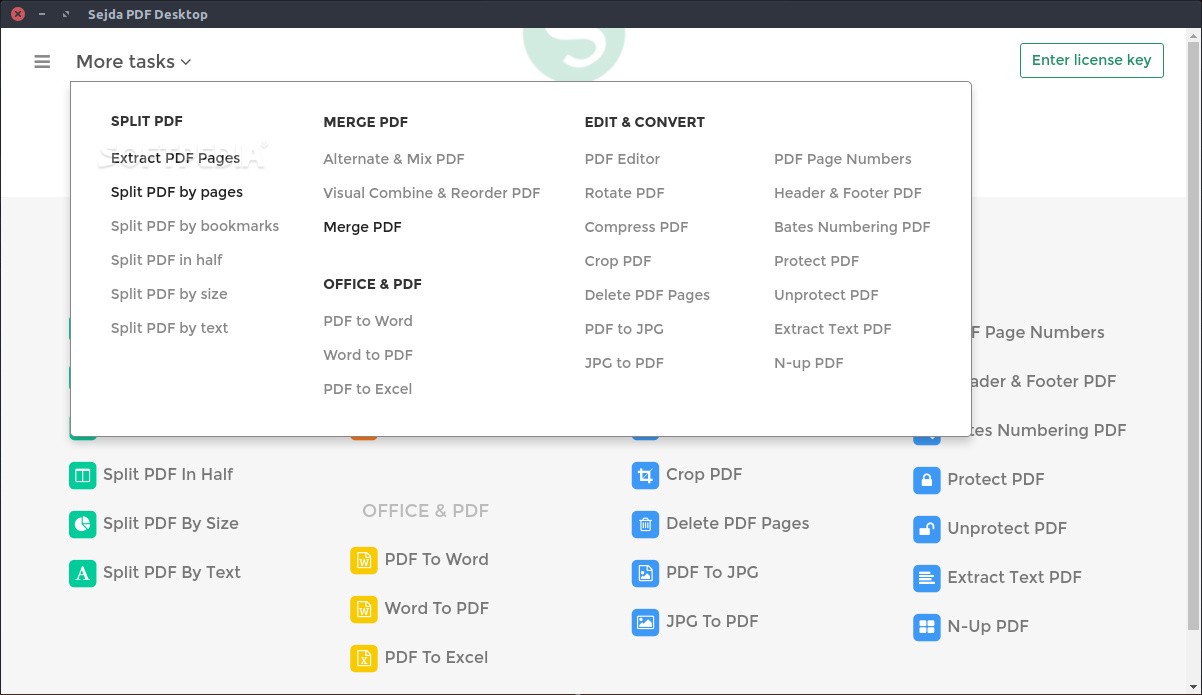Pick Crop PDF in the dropdown menu
Viewport: 1202px width, 695px height.
tap(618, 261)
